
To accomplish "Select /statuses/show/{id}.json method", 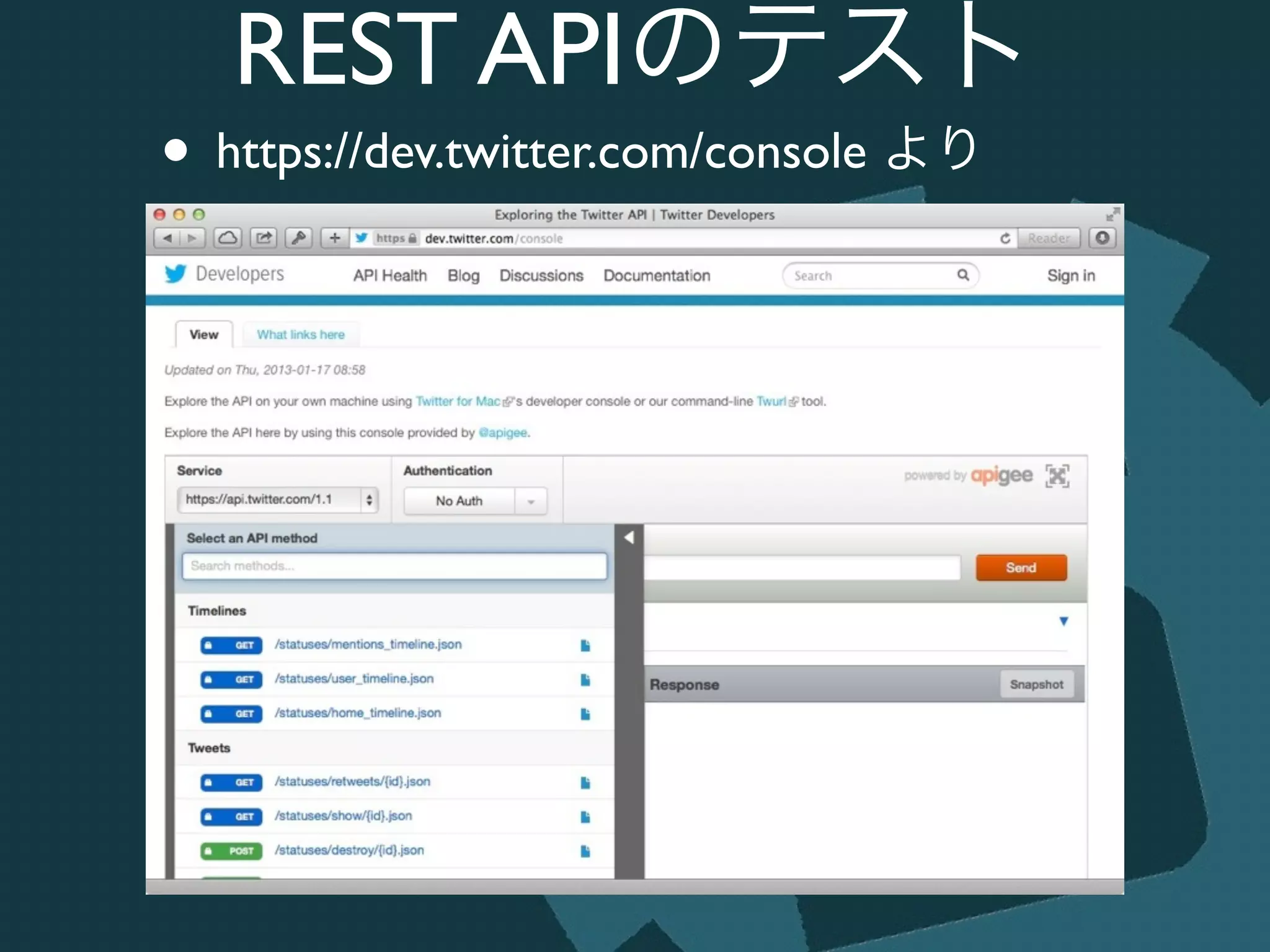I will 343,816.
